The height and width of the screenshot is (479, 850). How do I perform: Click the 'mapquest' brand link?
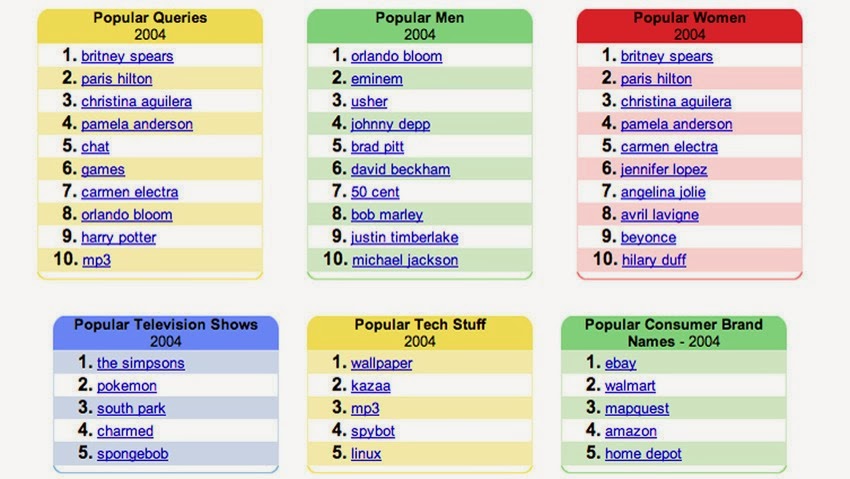(x=637, y=409)
